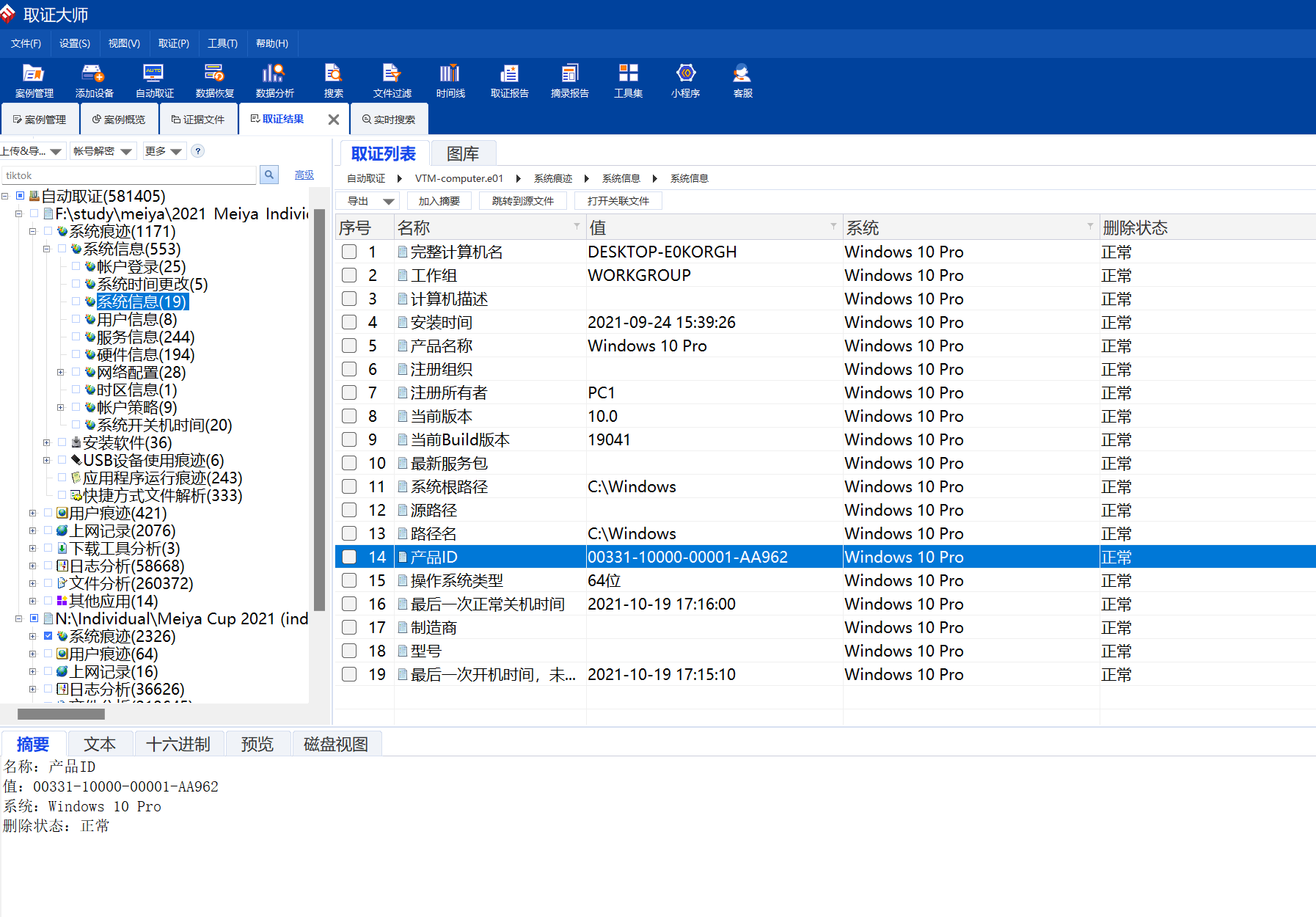The width and height of the screenshot is (1316, 917).
Task: Open the 数据恢复 data recovery tool
Action: pos(214,81)
